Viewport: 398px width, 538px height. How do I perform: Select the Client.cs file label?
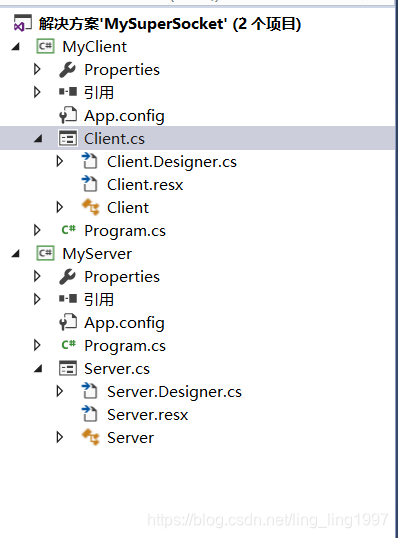point(115,139)
